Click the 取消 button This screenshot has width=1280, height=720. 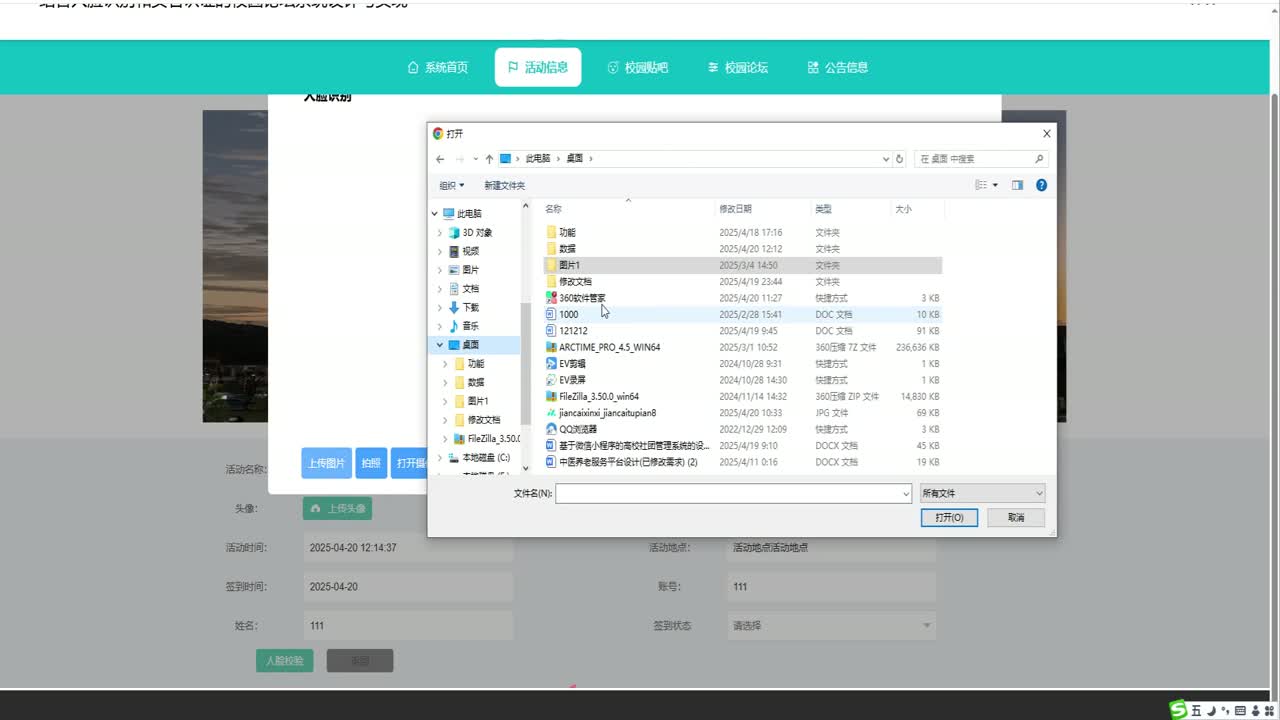point(1016,517)
